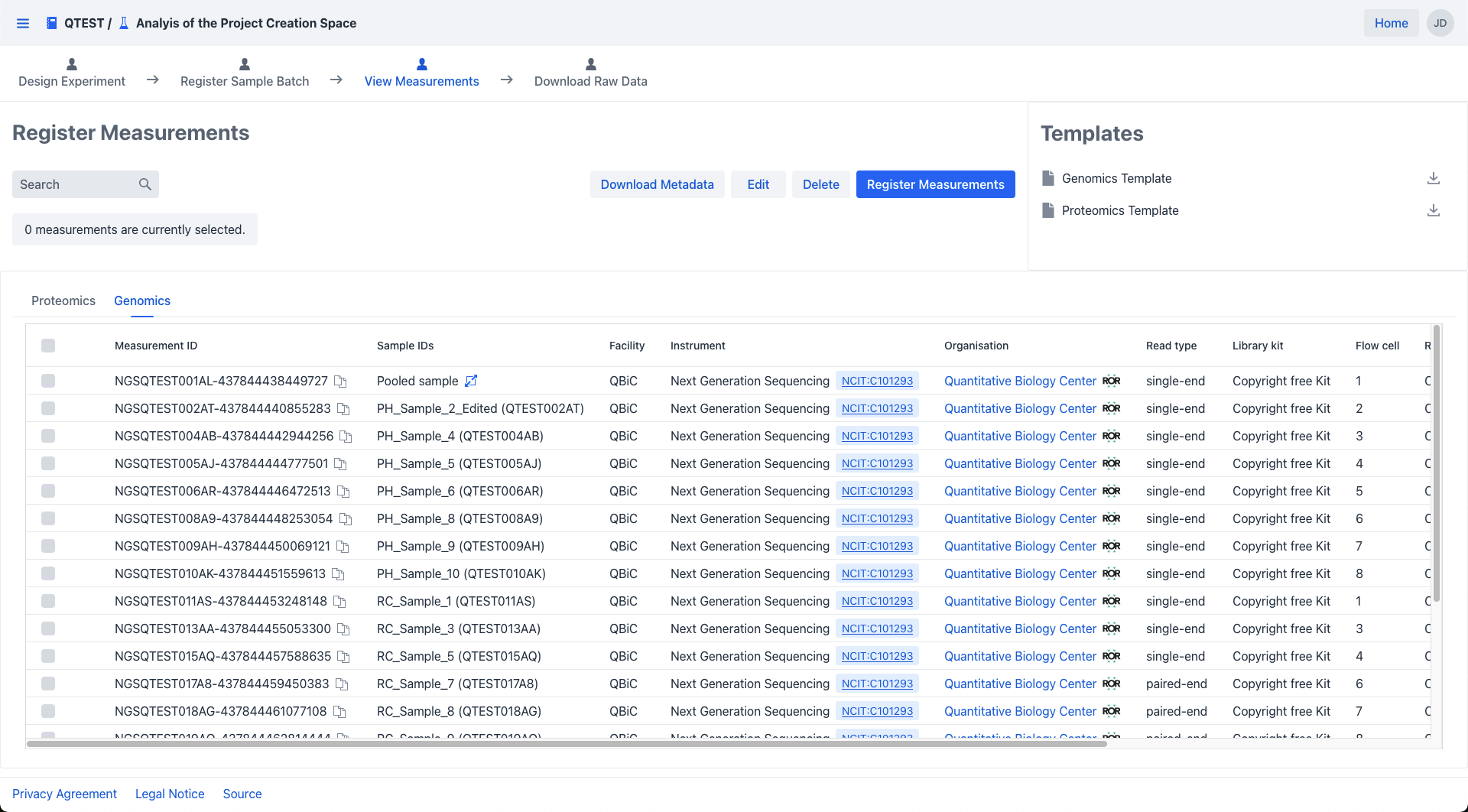Switch to the Proteomics tab
Image resolution: width=1468 pixels, height=812 pixels.
(63, 300)
